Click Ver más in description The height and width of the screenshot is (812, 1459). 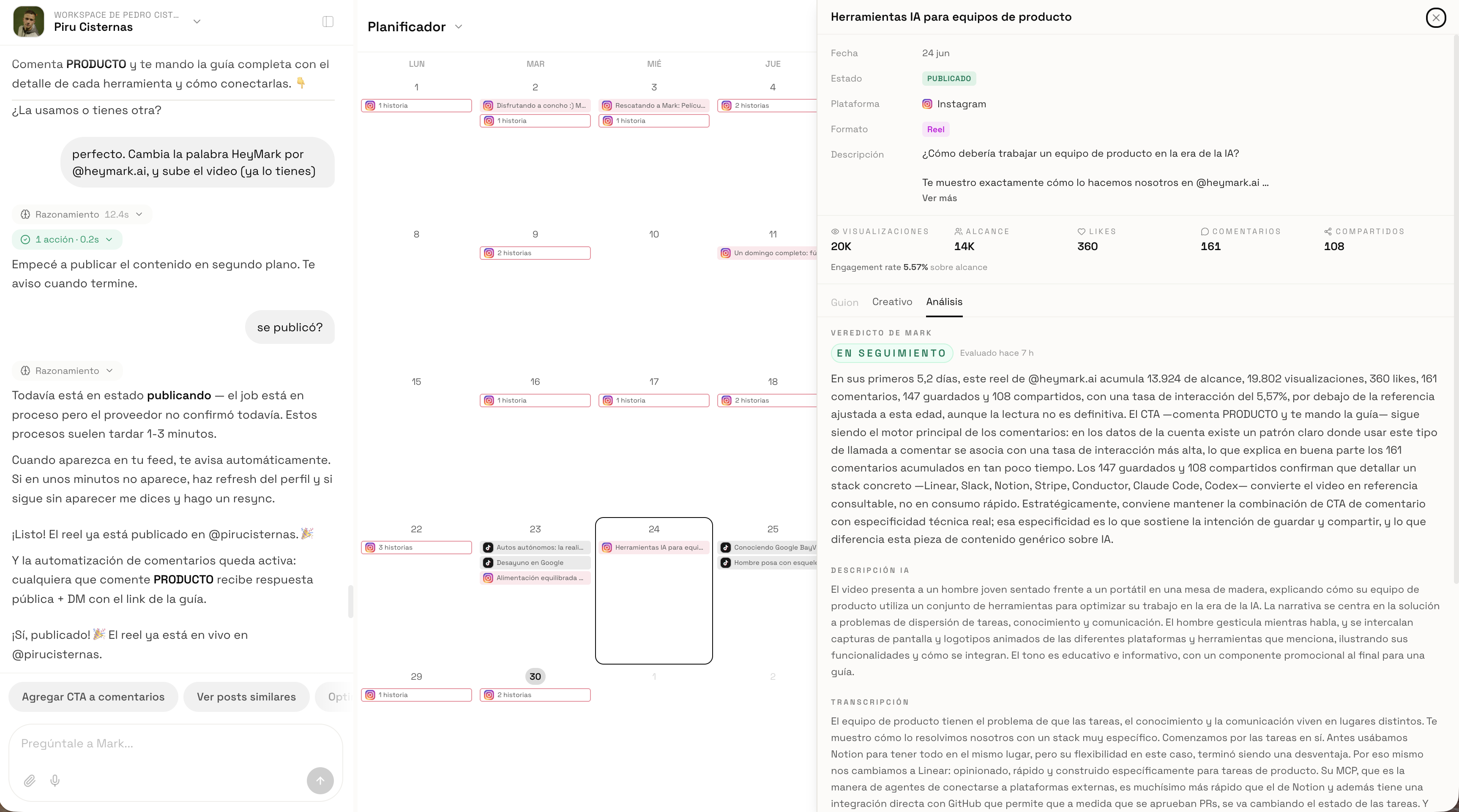(x=939, y=198)
